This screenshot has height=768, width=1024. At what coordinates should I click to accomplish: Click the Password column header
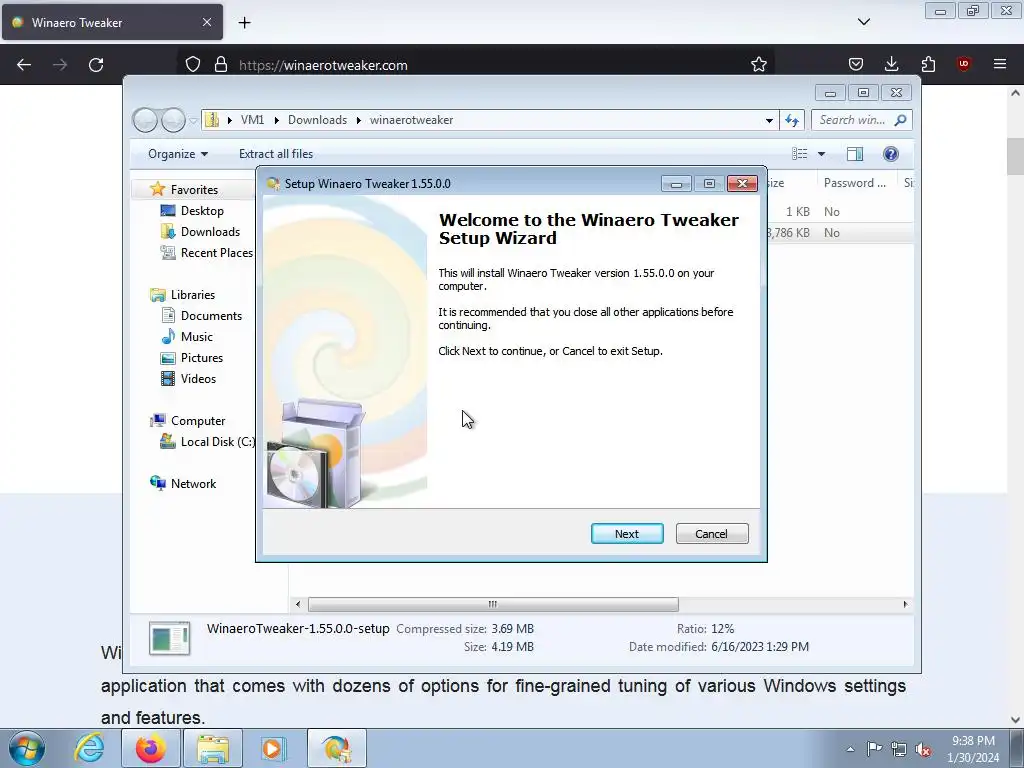point(854,184)
